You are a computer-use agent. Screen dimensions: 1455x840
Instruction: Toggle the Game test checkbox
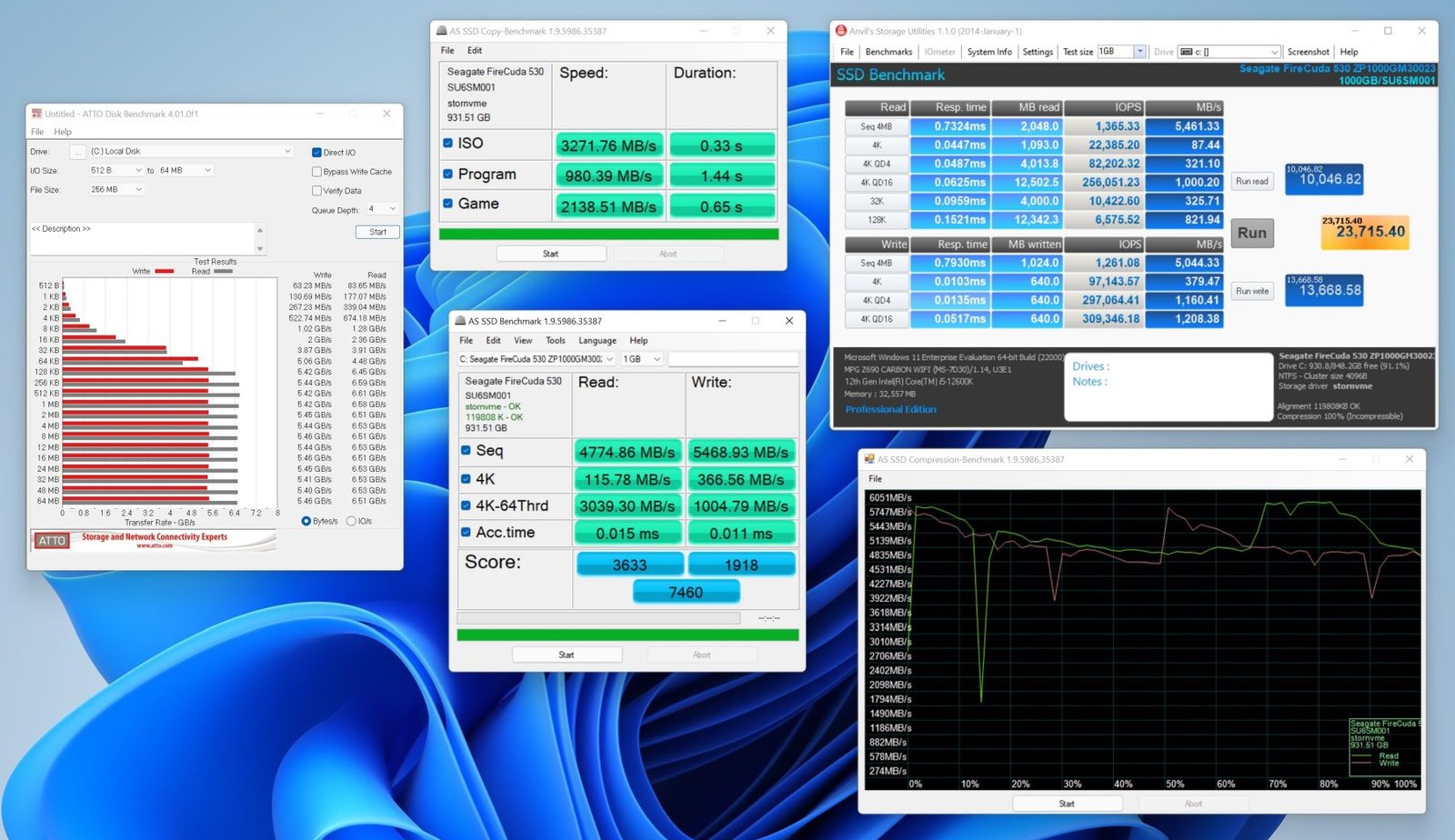tap(448, 204)
